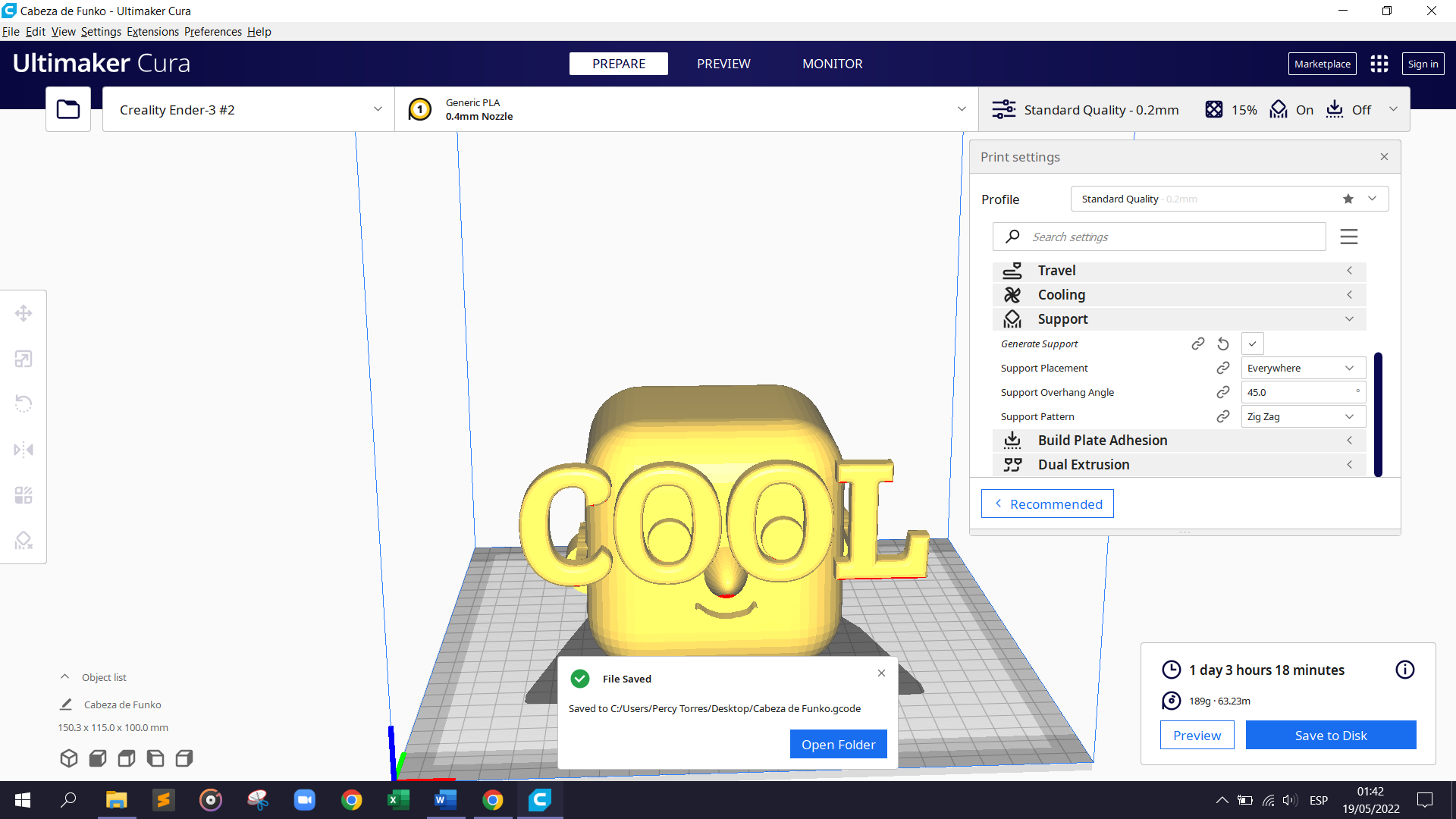
Task: Click the Save to Disk button
Action: 1331,735
